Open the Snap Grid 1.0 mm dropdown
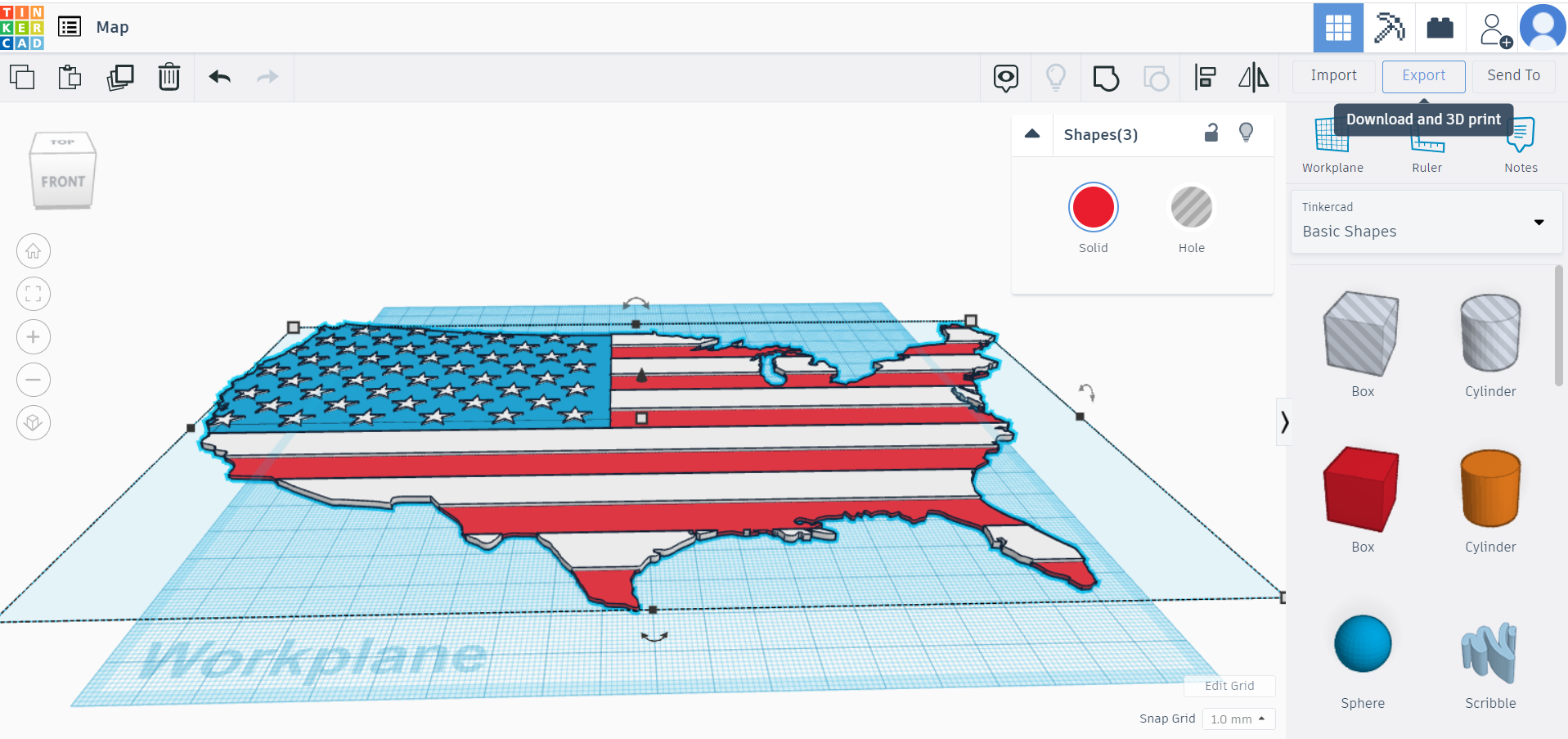 tap(1238, 719)
